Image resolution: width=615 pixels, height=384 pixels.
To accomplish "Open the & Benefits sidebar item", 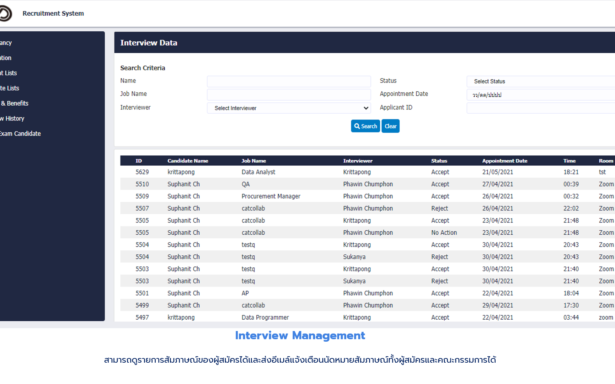I will [x=14, y=103].
